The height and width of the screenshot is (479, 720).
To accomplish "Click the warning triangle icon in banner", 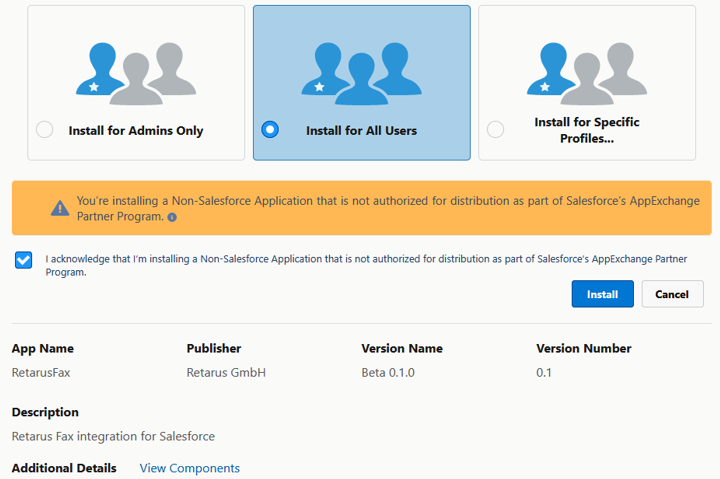I will (61, 208).
